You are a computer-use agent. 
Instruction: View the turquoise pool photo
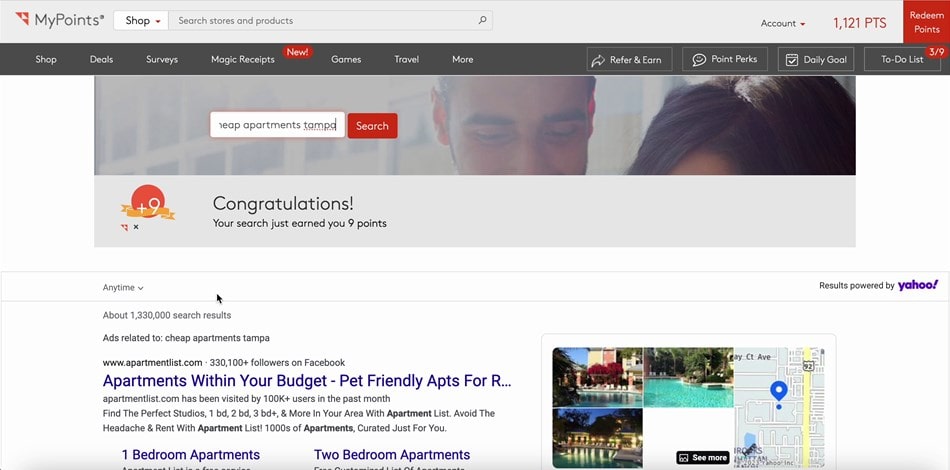point(688,377)
